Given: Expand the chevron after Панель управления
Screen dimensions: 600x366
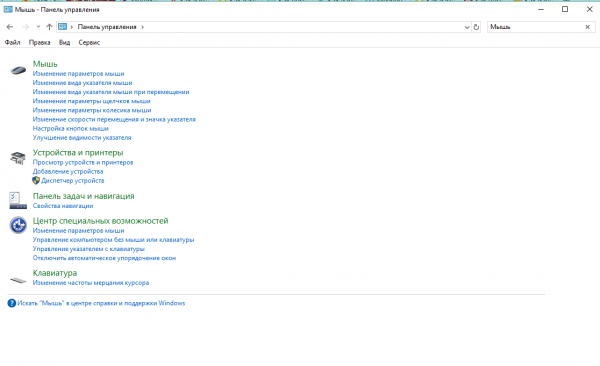Looking at the screenshot, I should coord(143,27).
